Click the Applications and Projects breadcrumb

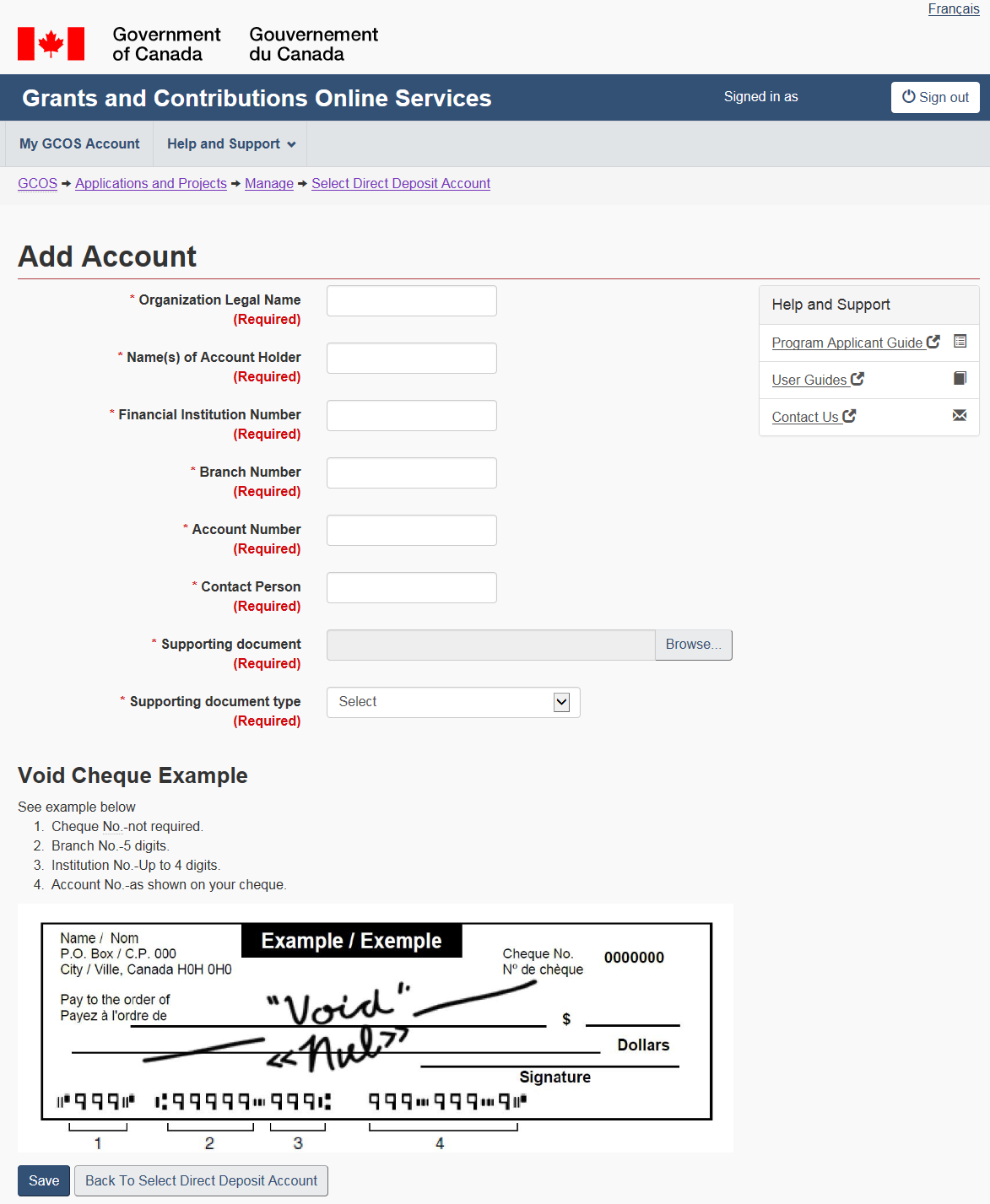pyautogui.click(x=151, y=184)
